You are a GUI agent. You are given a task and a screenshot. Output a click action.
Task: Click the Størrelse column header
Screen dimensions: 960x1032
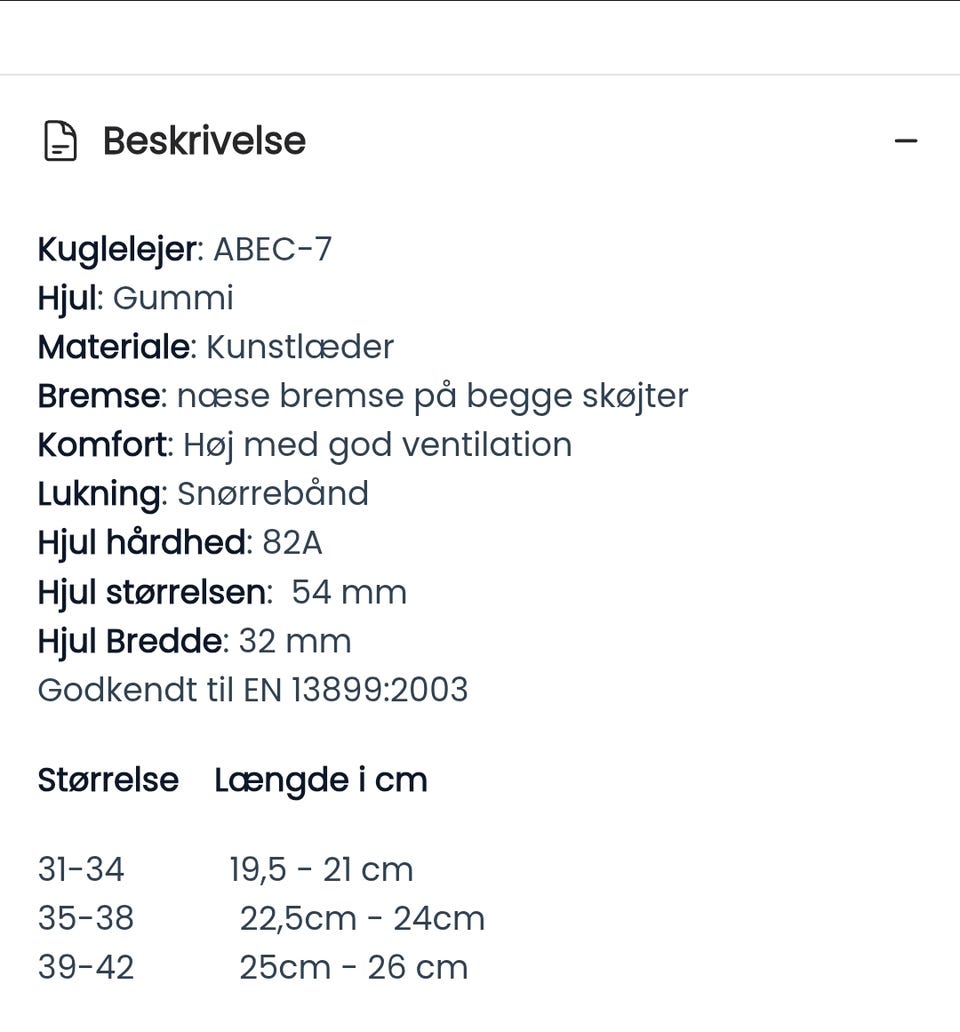(108, 780)
